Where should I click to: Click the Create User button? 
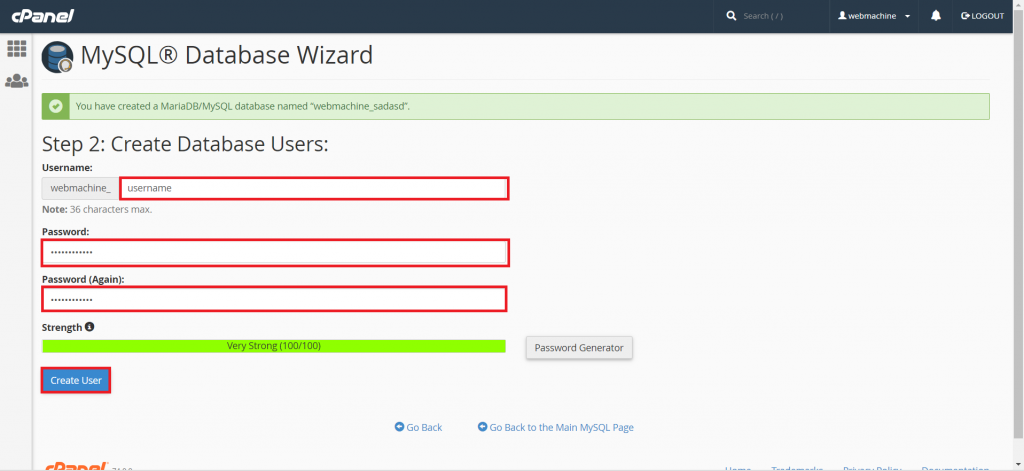click(76, 380)
